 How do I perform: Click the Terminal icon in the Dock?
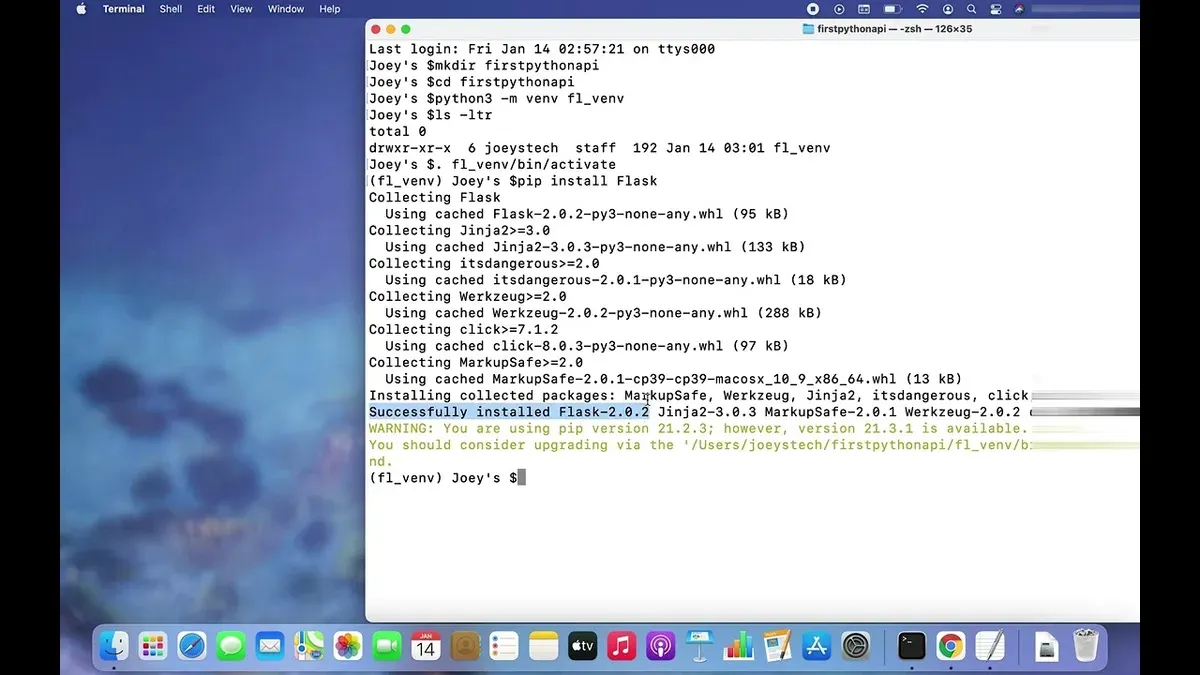(x=912, y=646)
